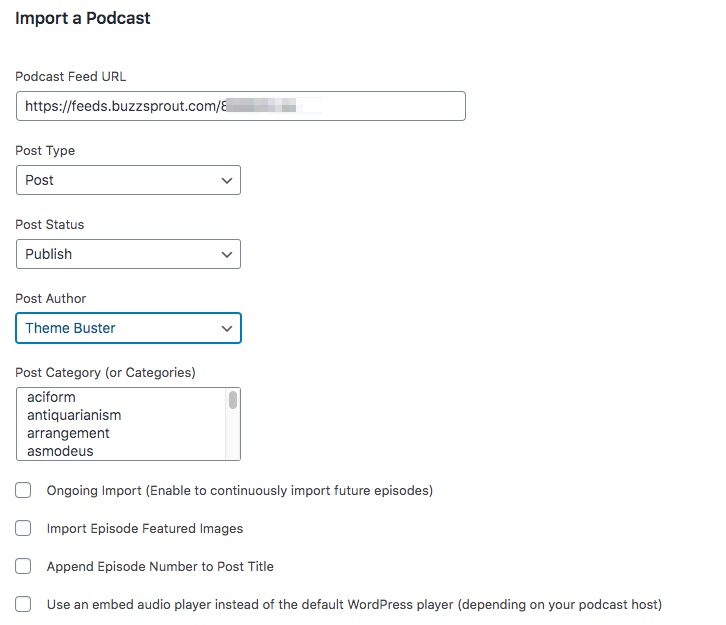Click the 'Import Episode Featured Images' label text
726x625 pixels.
[x=145, y=528]
